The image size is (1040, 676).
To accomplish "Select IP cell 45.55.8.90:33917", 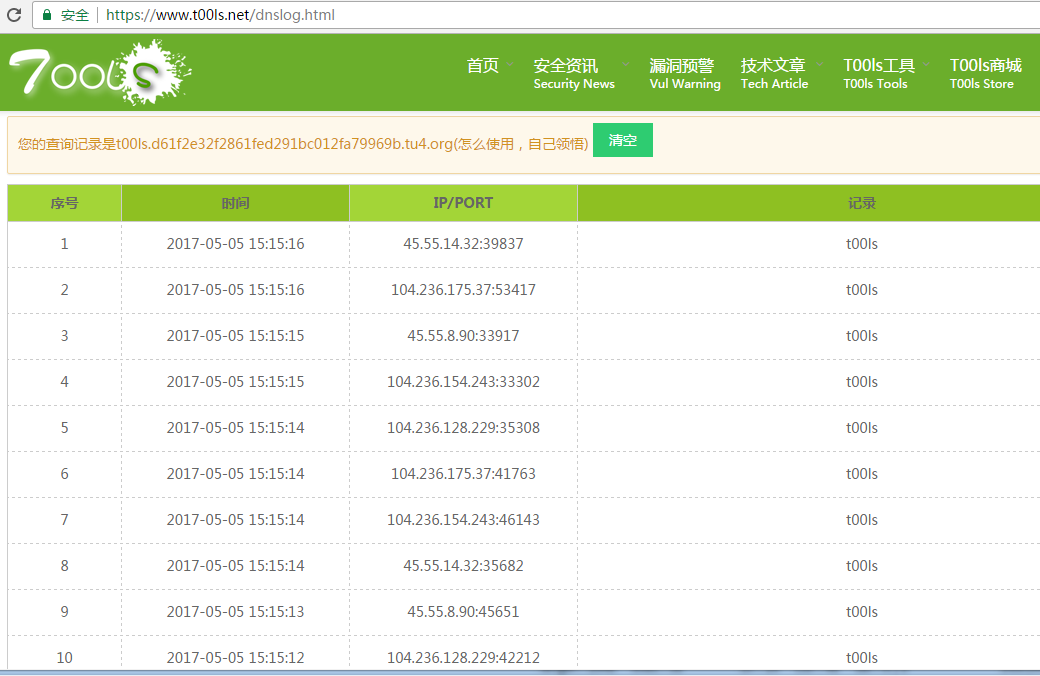I will click(463, 336).
